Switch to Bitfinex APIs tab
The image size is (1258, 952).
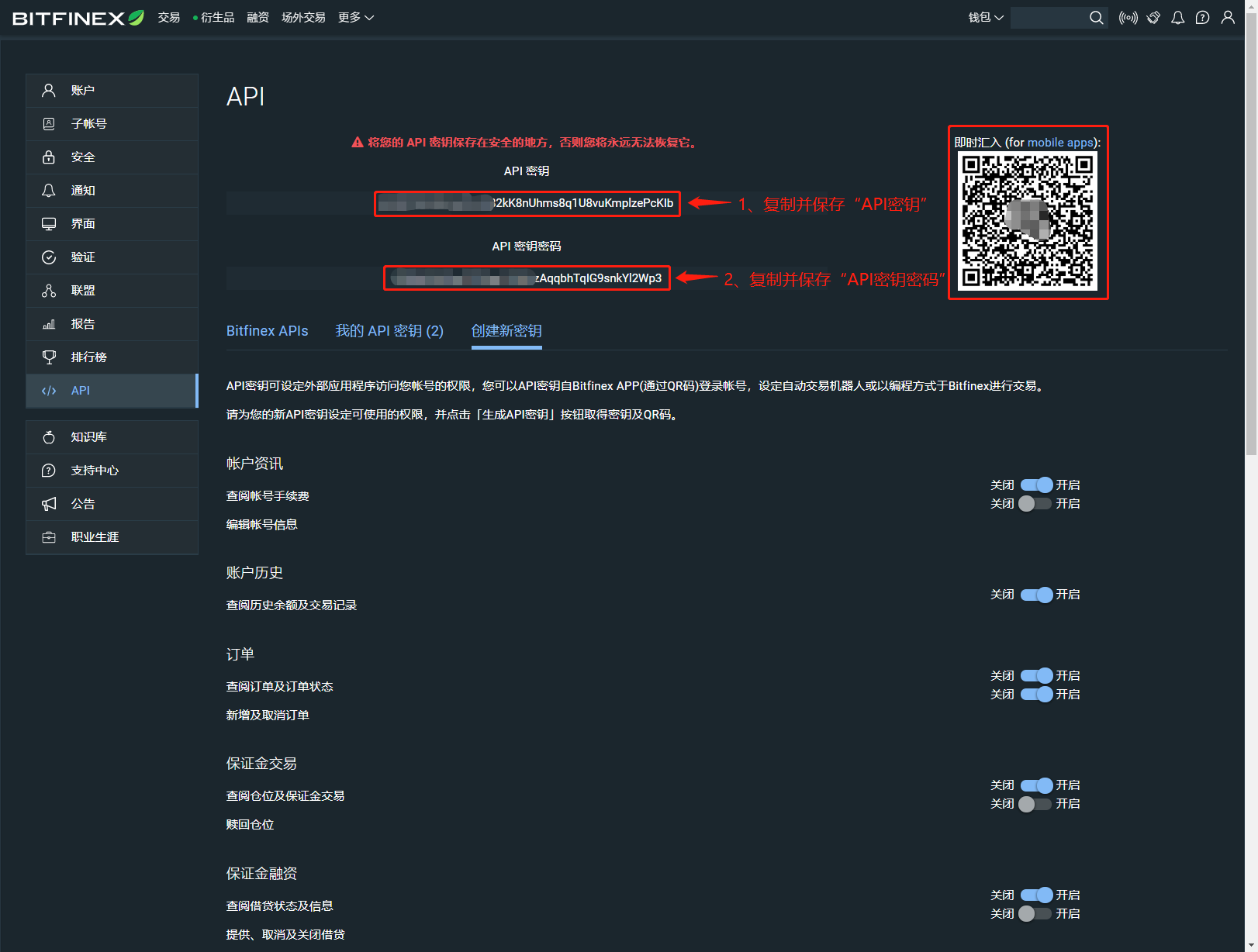click(x=268, y=331)
